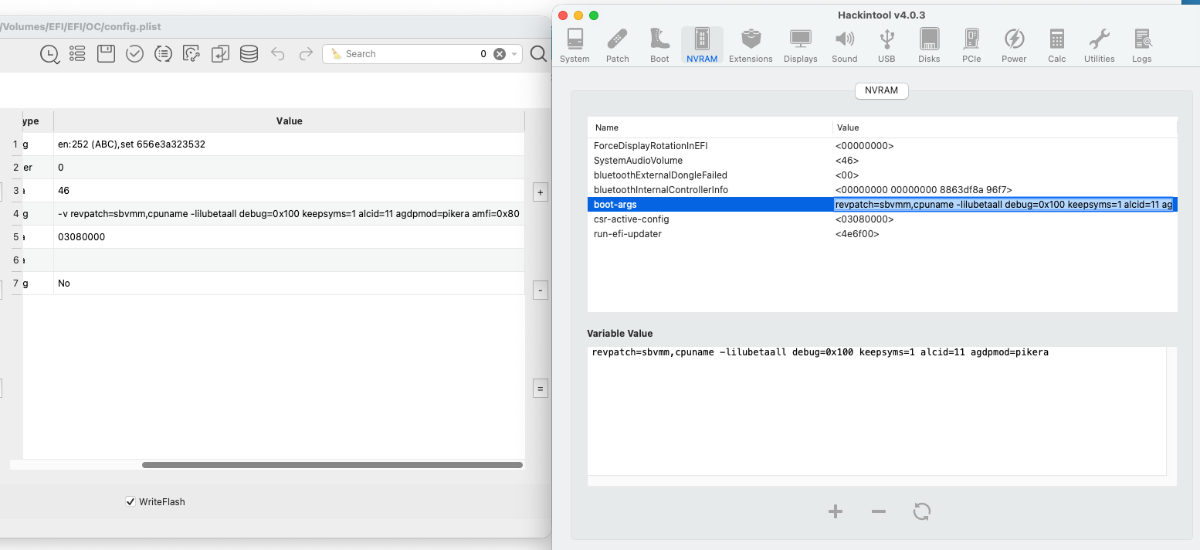This screenshot has height=550, width=1200.
Task: Open the Boot section in Hackintool
Action: pyautogui.click(x=659, y=45)
